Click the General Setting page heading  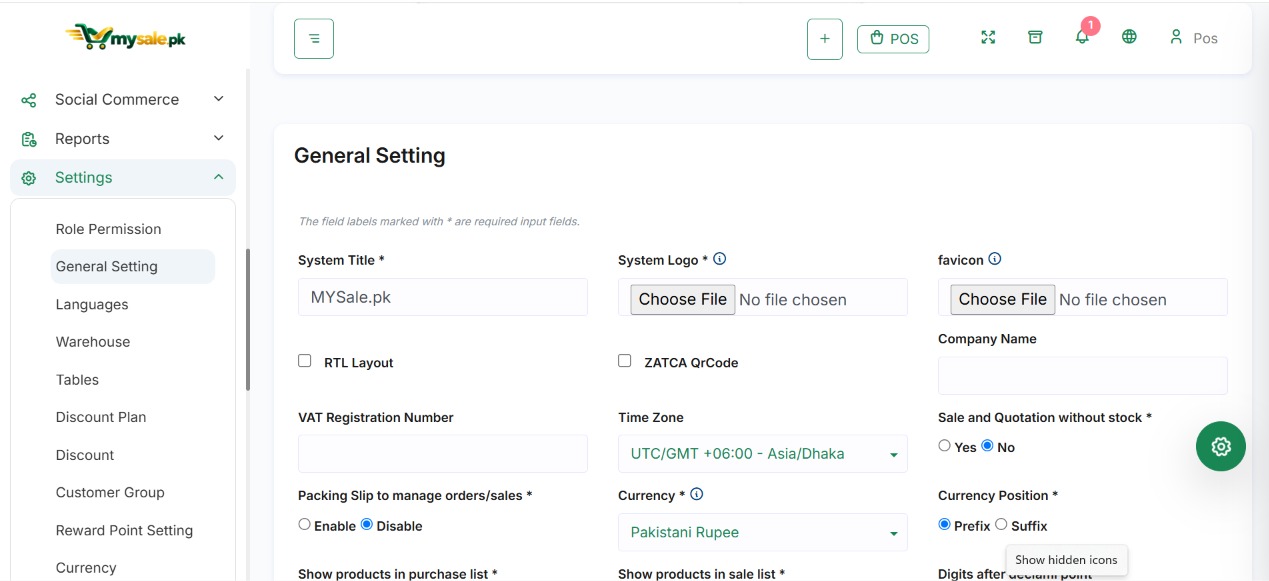370,156
